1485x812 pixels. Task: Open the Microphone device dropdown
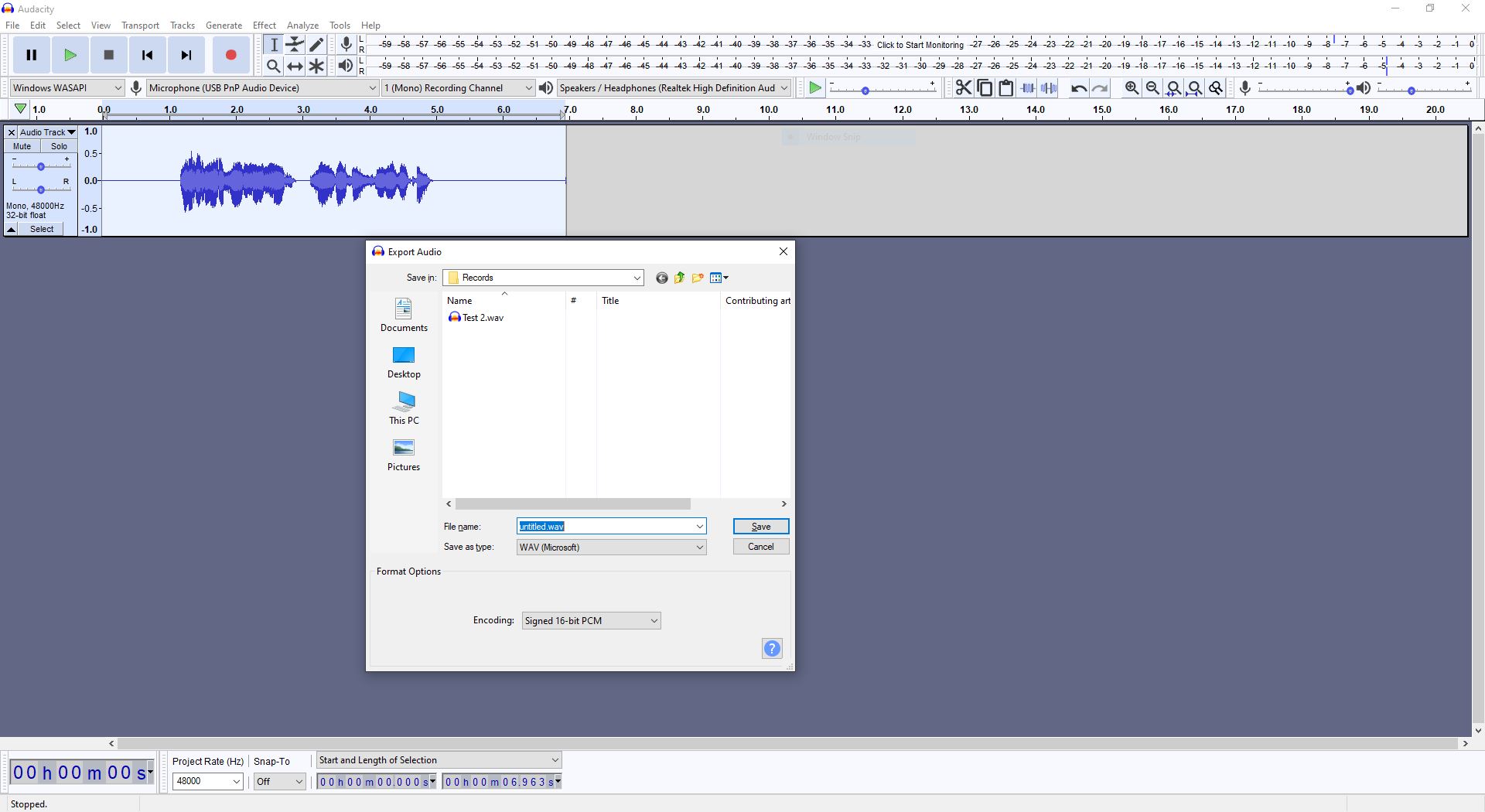(262, 88)
